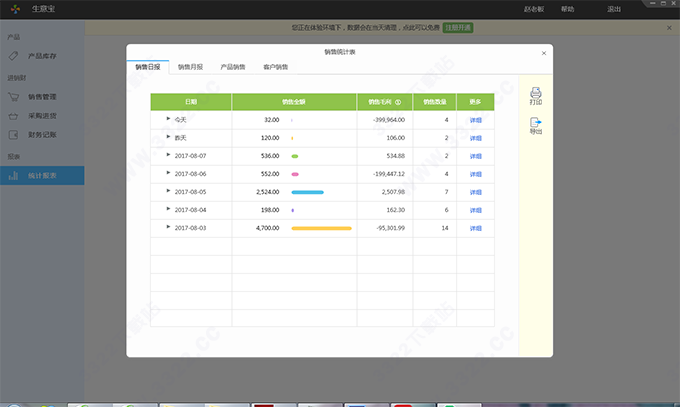Expand the 2017-08-03 row
This screenshot has width=680, height=407.
(168, 226)
